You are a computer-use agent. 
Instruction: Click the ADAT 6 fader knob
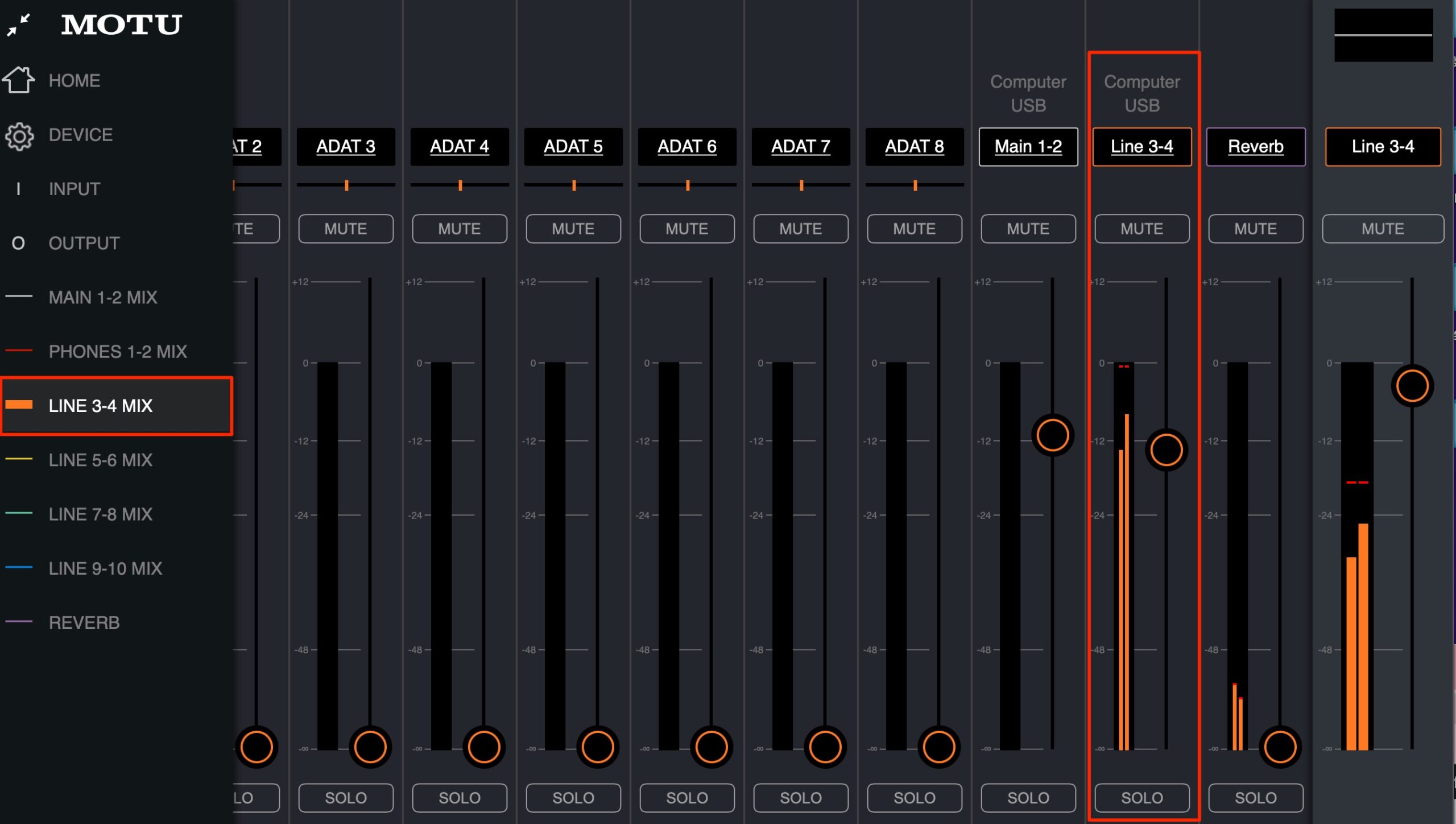coord(712,747)
